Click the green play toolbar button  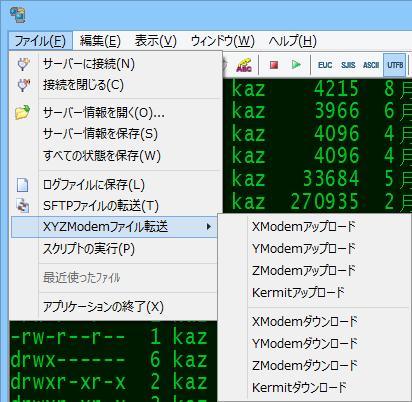point(296,65)
